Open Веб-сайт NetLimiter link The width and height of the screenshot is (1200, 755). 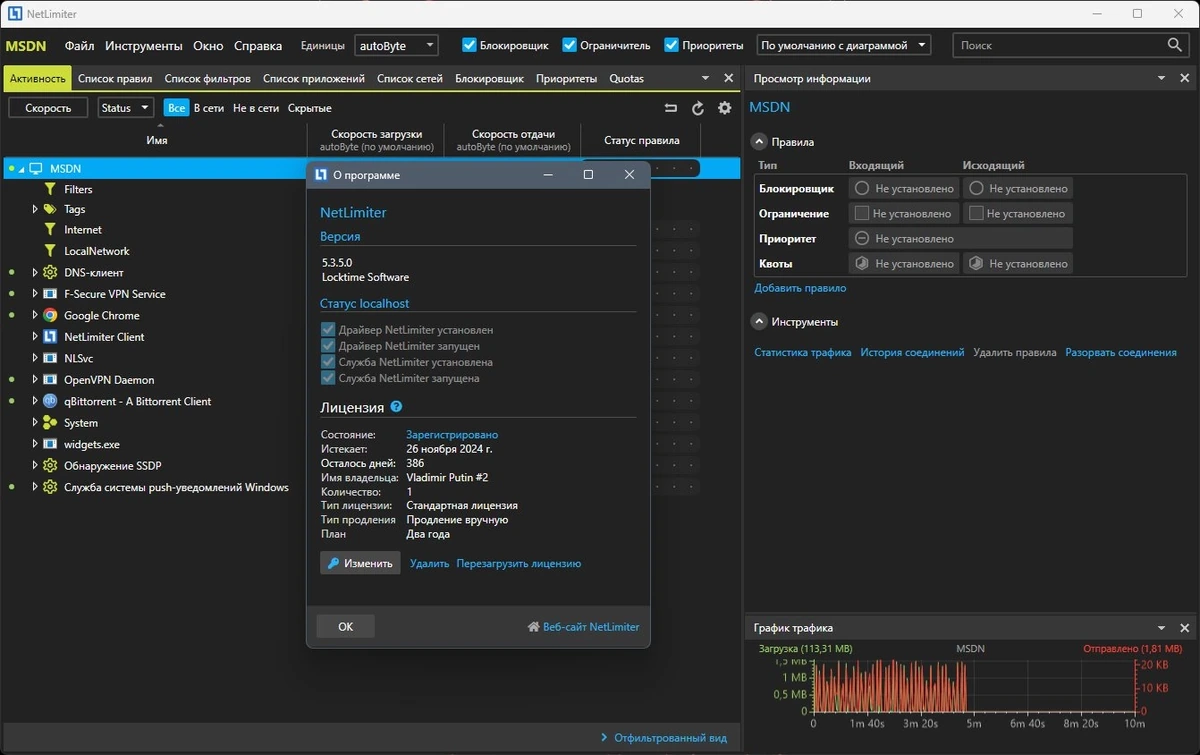(x=583, y=627)
